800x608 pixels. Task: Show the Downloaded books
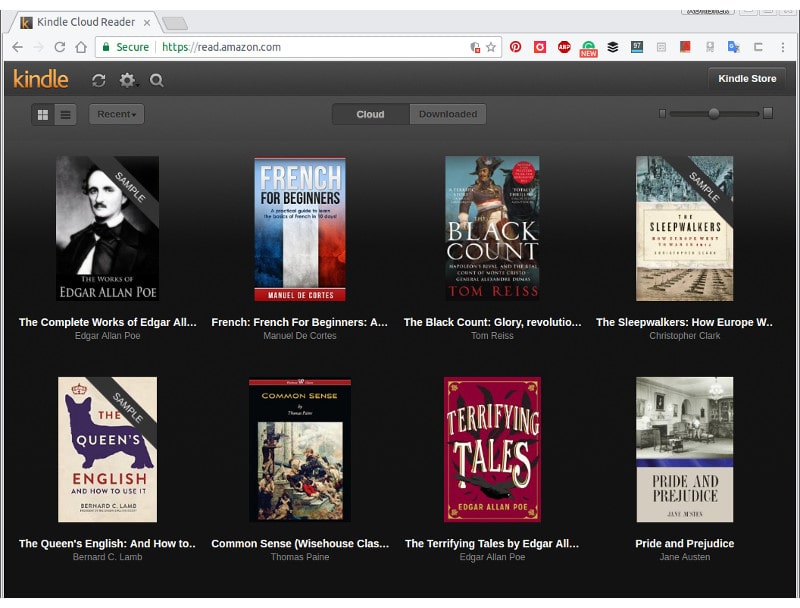(447, 114)
